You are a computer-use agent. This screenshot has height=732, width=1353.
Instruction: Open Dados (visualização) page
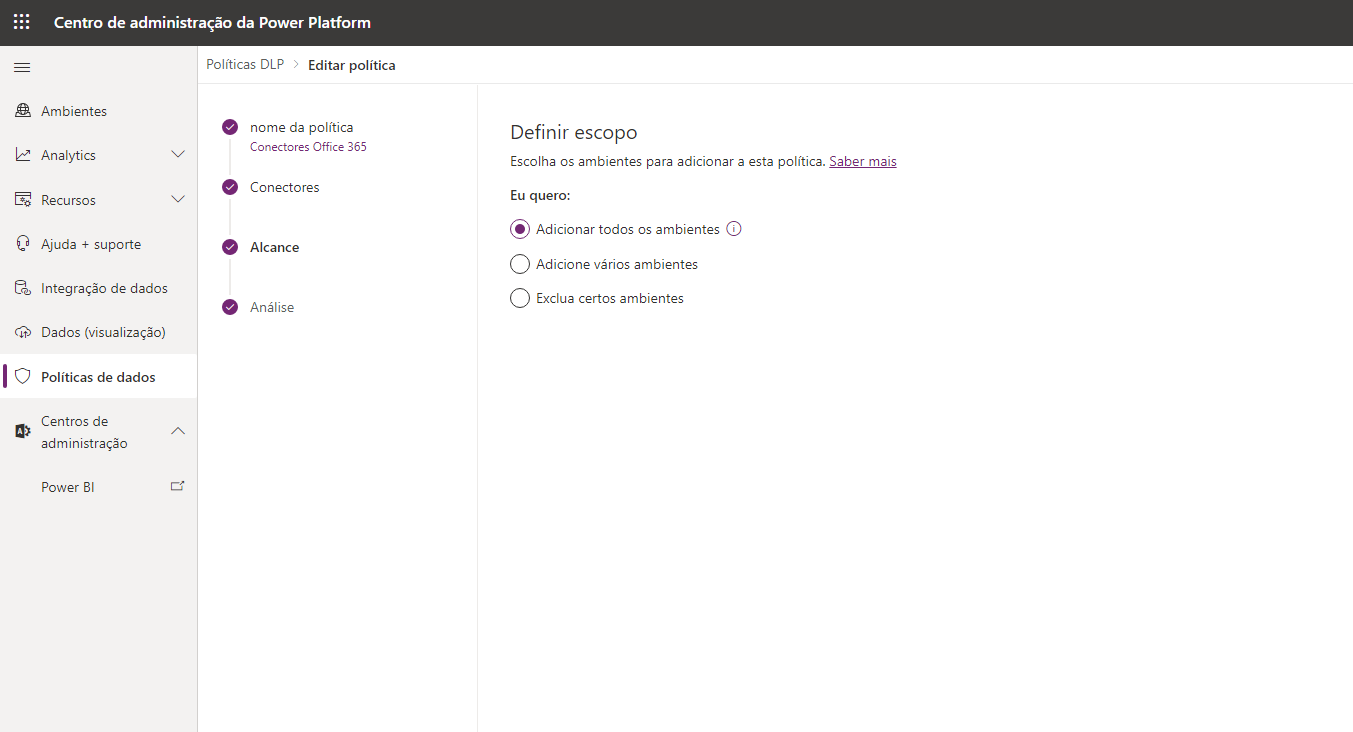point(99,332)
